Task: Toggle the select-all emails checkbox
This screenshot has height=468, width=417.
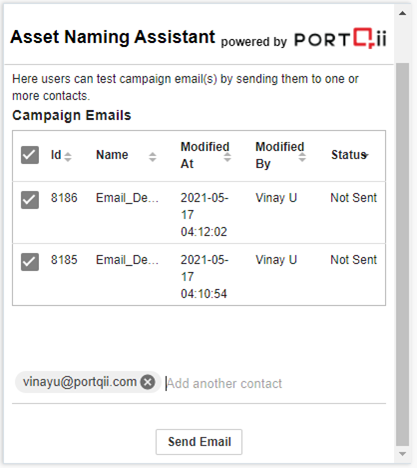Action: click(30, 155)
